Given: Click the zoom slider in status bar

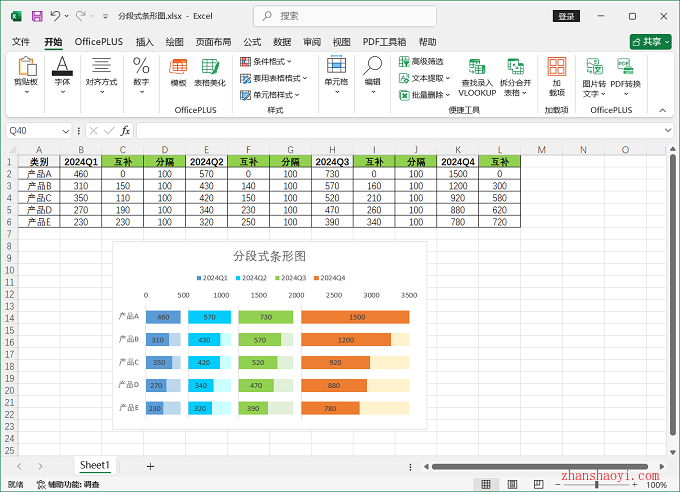Looking at the screenshot, I should point(597,485).
